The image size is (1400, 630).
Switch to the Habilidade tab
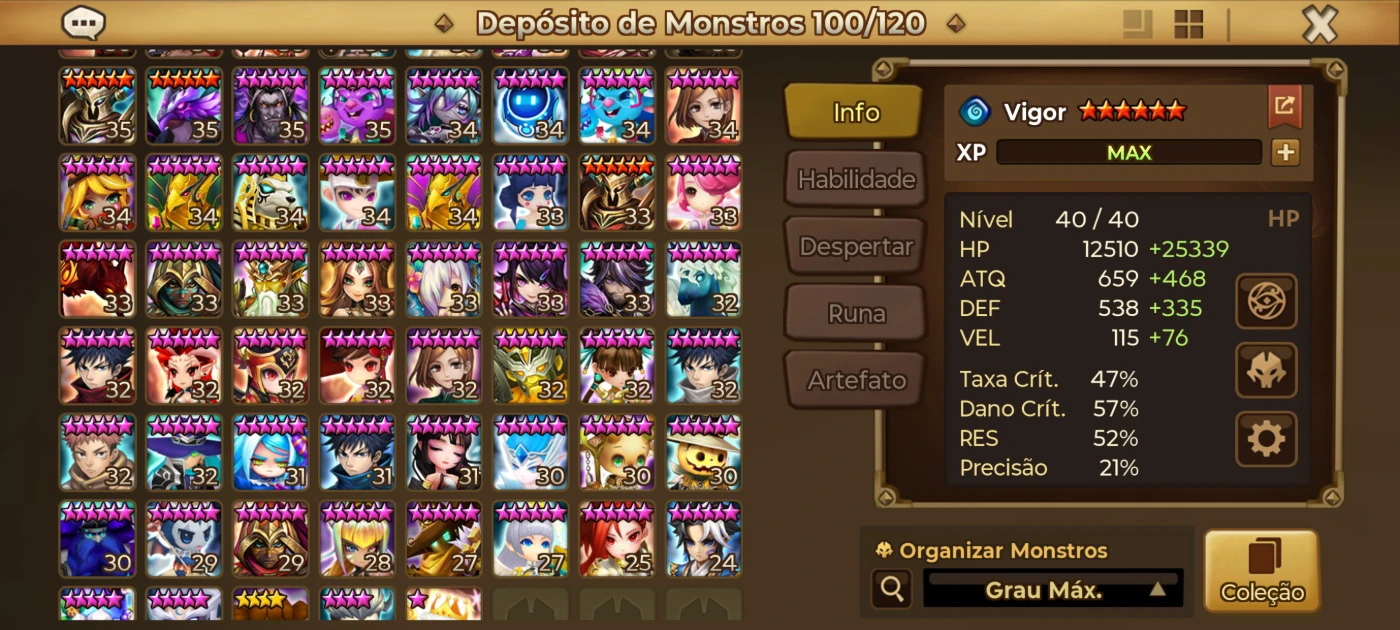click(x=855, y=179)
